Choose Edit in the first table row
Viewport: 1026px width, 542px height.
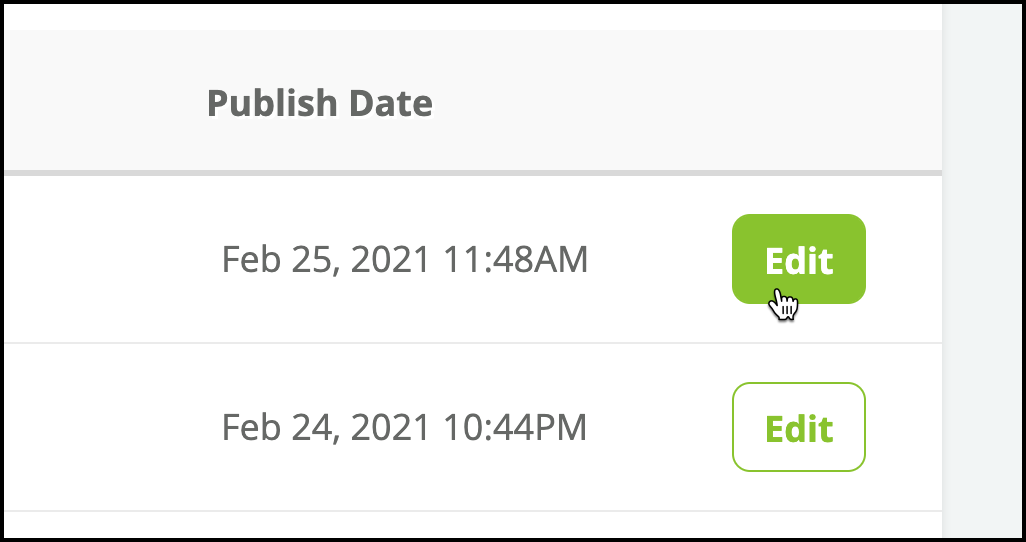(798, 259)
